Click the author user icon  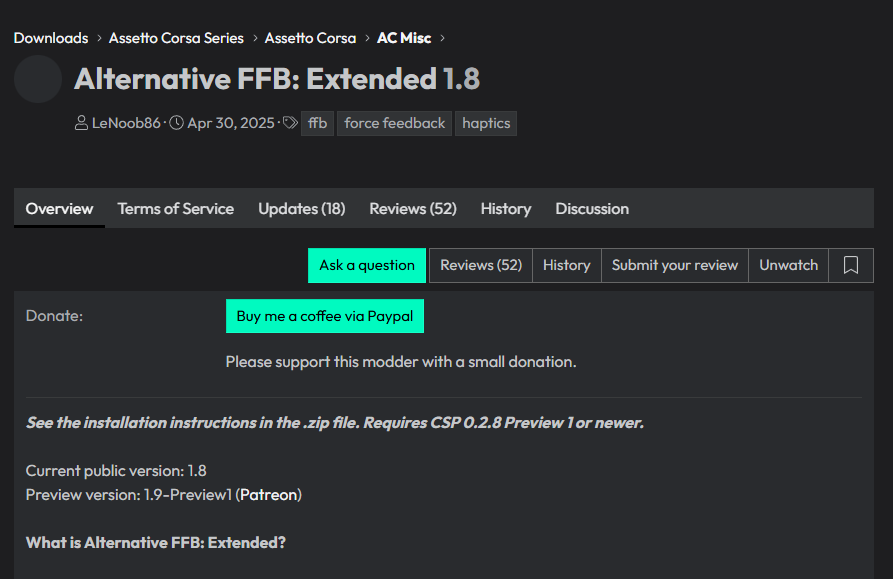81,123
